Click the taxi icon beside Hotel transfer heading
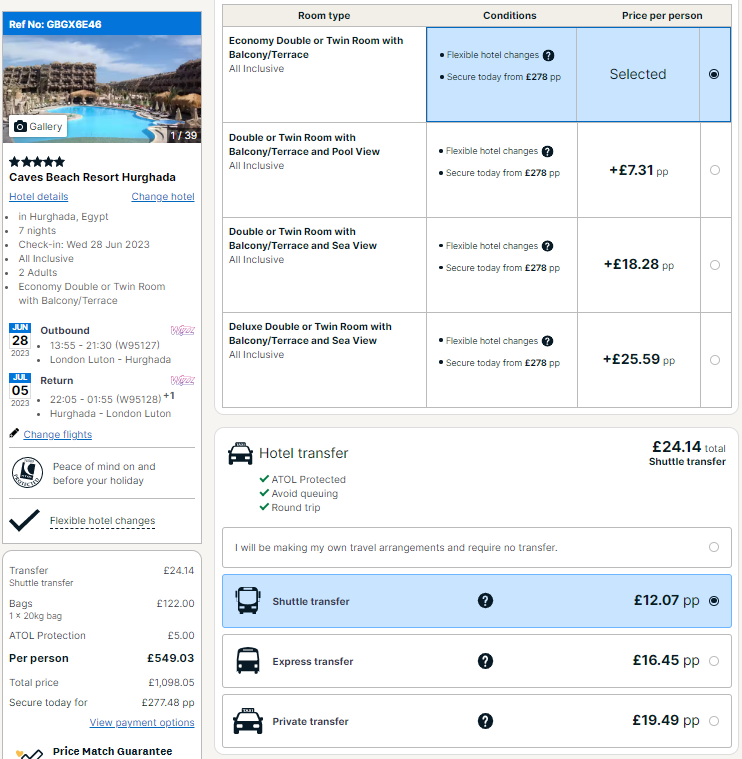The height and width of the screenshot is (759, 742). pyautogui.click(x=241, y=454)
